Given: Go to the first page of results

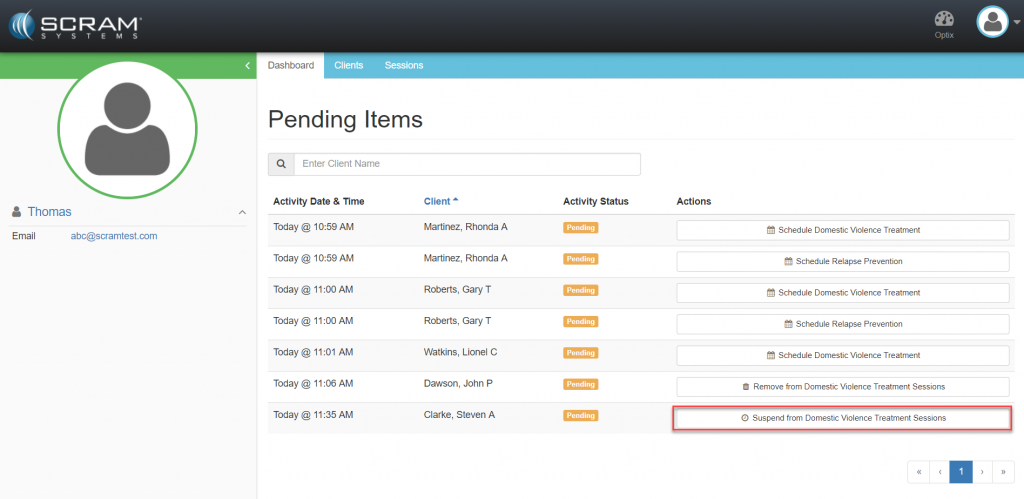Looking at the screenshot, I should point(918,472).
